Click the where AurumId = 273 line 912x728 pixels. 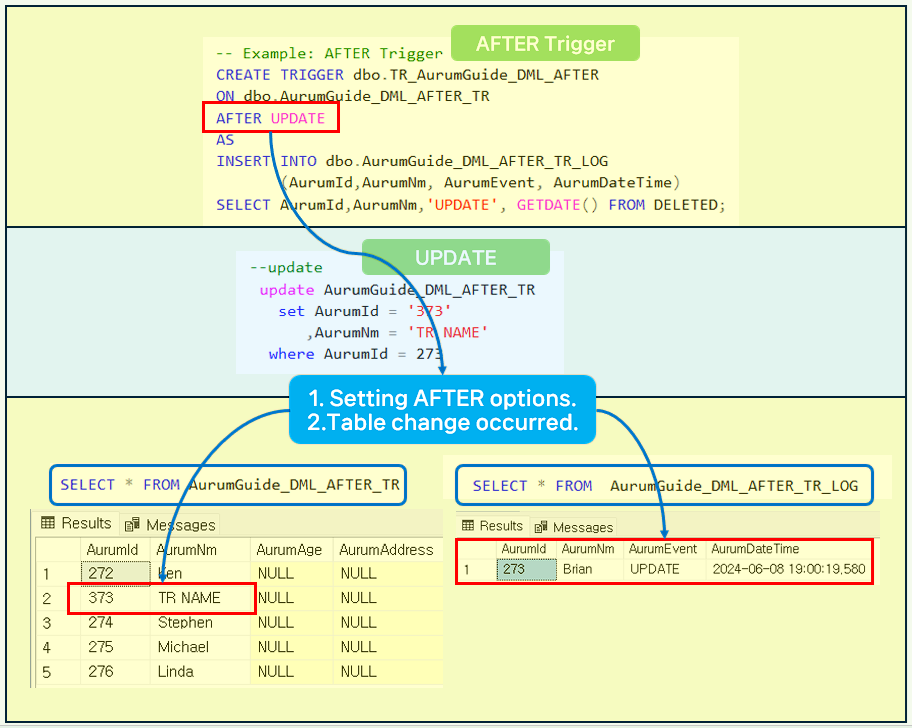coord(355,354)
